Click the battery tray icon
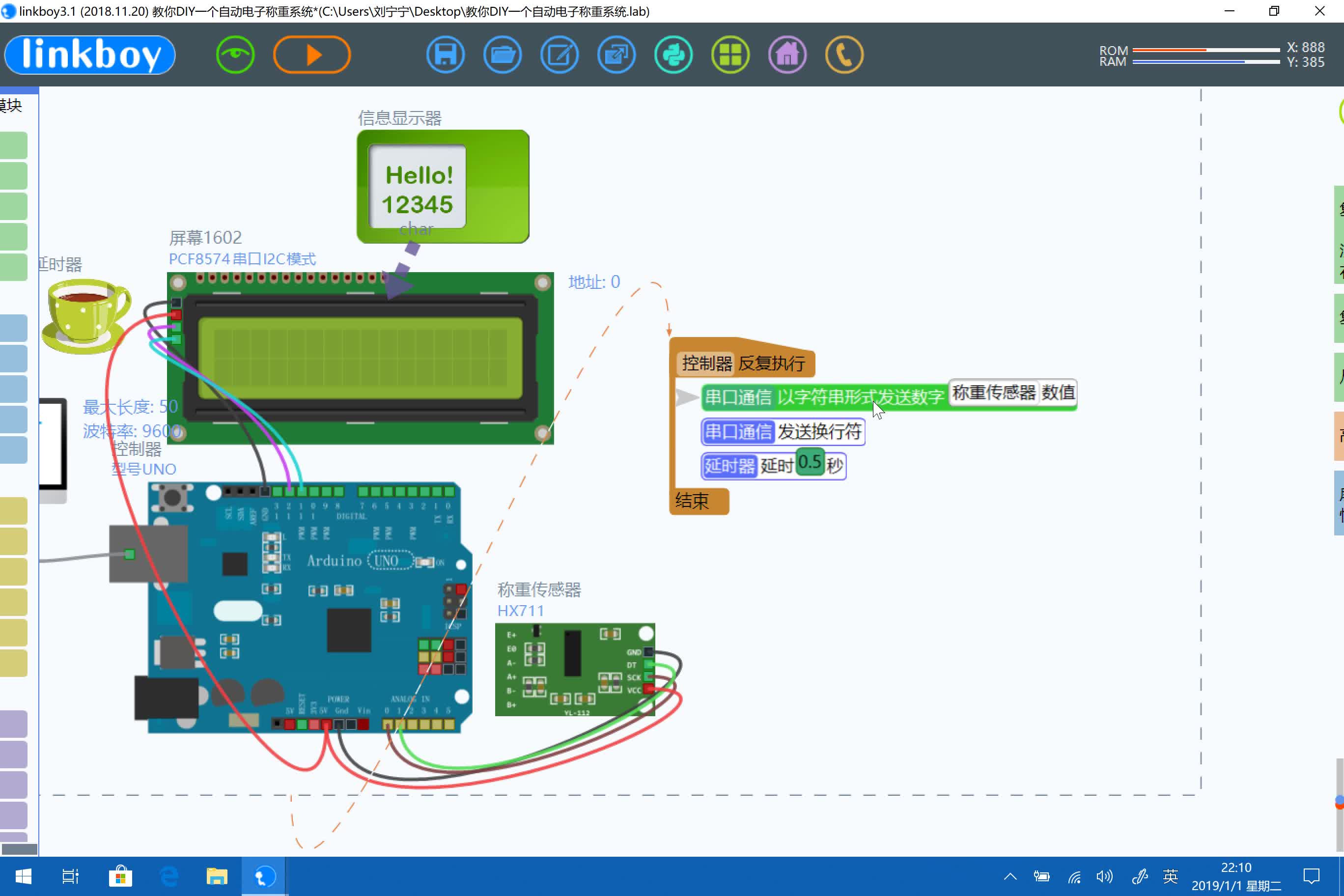The image size is (1344, 896). coord(1042,876)
